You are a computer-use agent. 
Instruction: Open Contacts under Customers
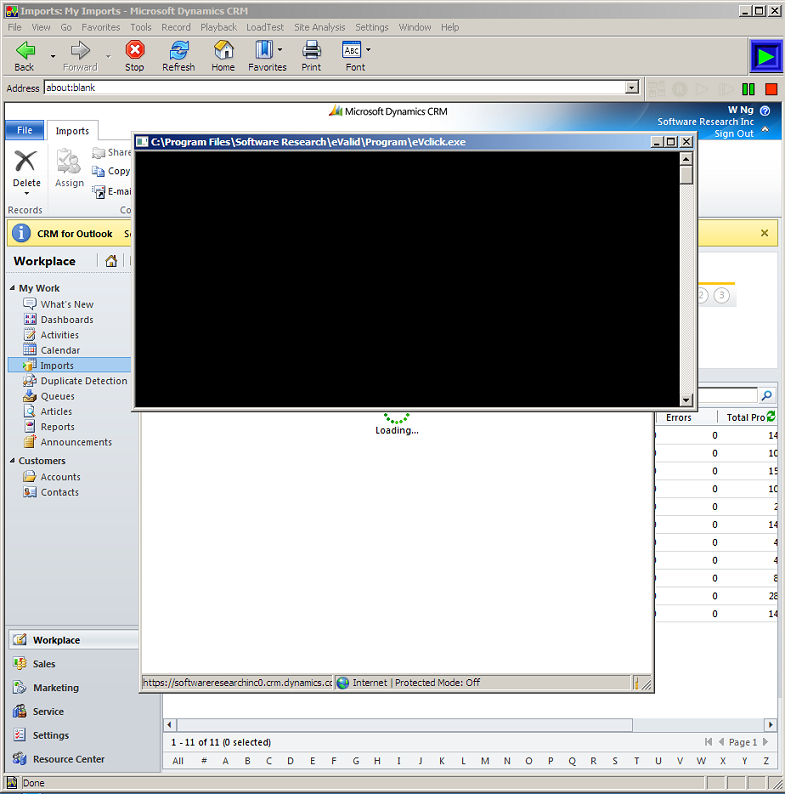click(x=59, y=492)
